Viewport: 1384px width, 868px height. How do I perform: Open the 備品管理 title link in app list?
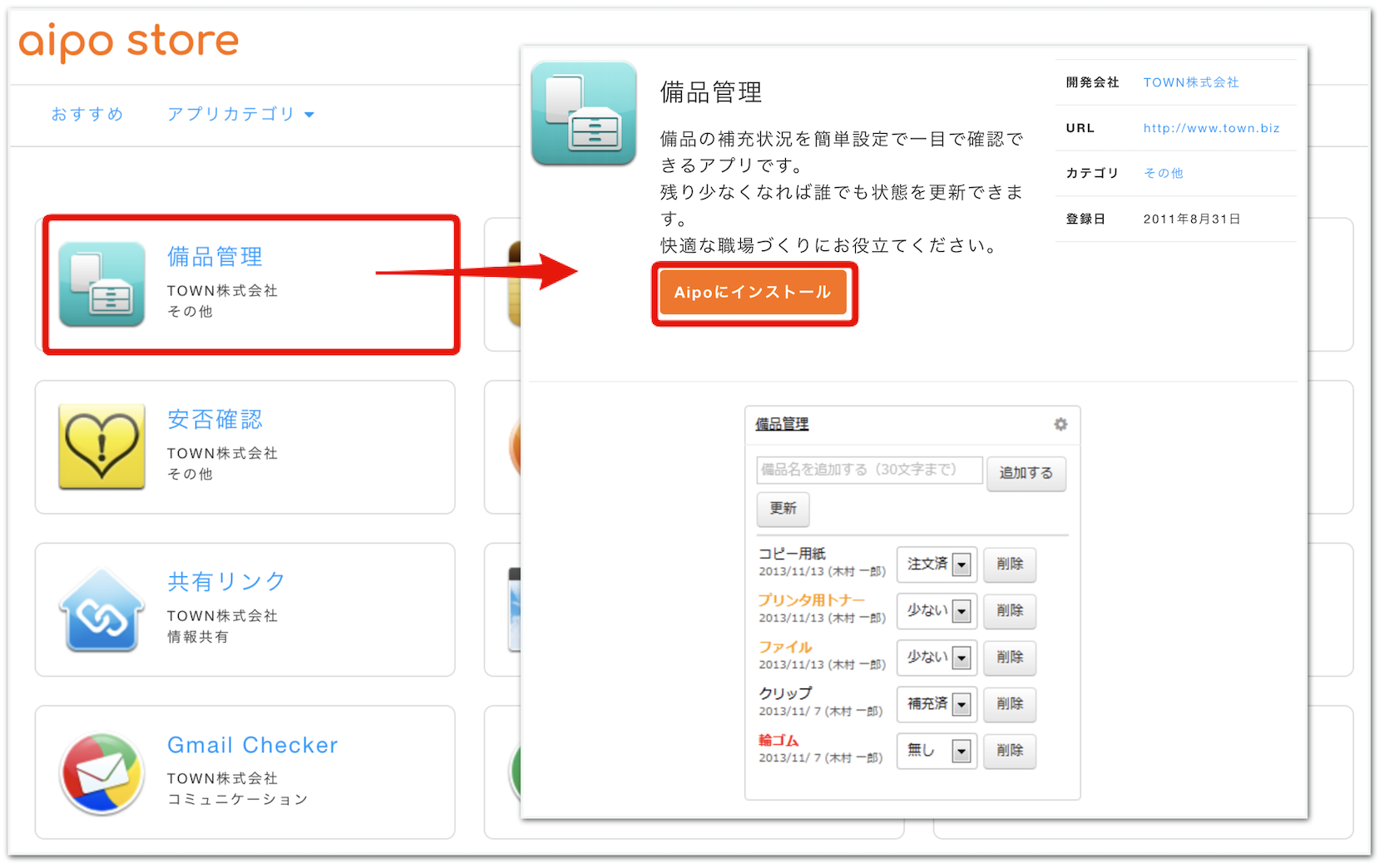pyautogui.click(x=215, y=257)
